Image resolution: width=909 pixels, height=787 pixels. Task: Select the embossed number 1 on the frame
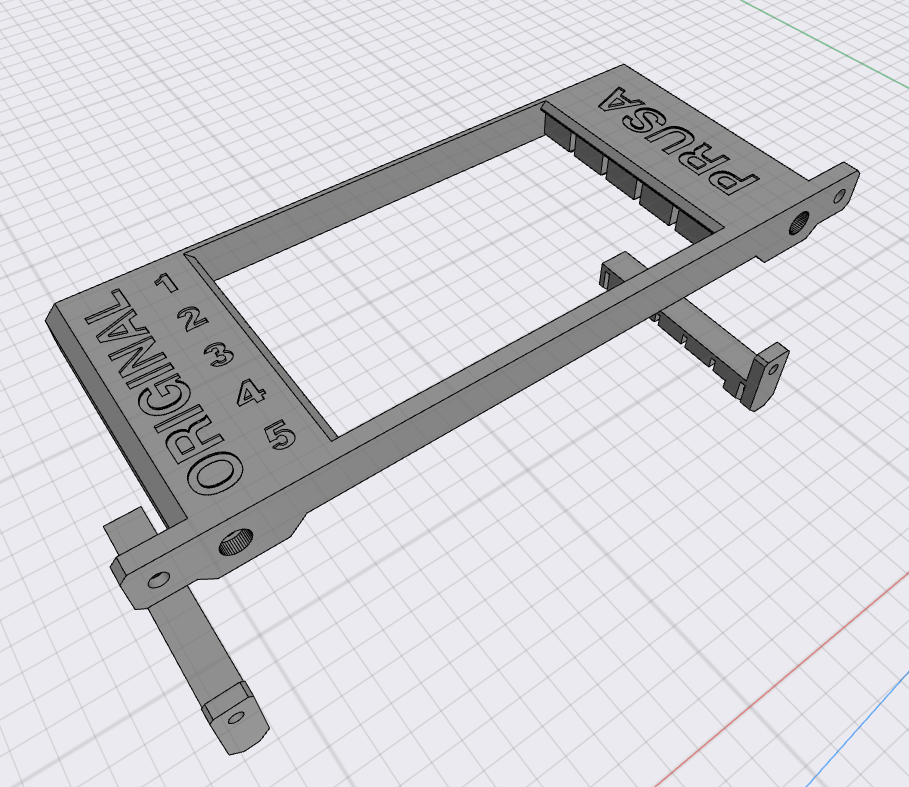tap(169, 281)
